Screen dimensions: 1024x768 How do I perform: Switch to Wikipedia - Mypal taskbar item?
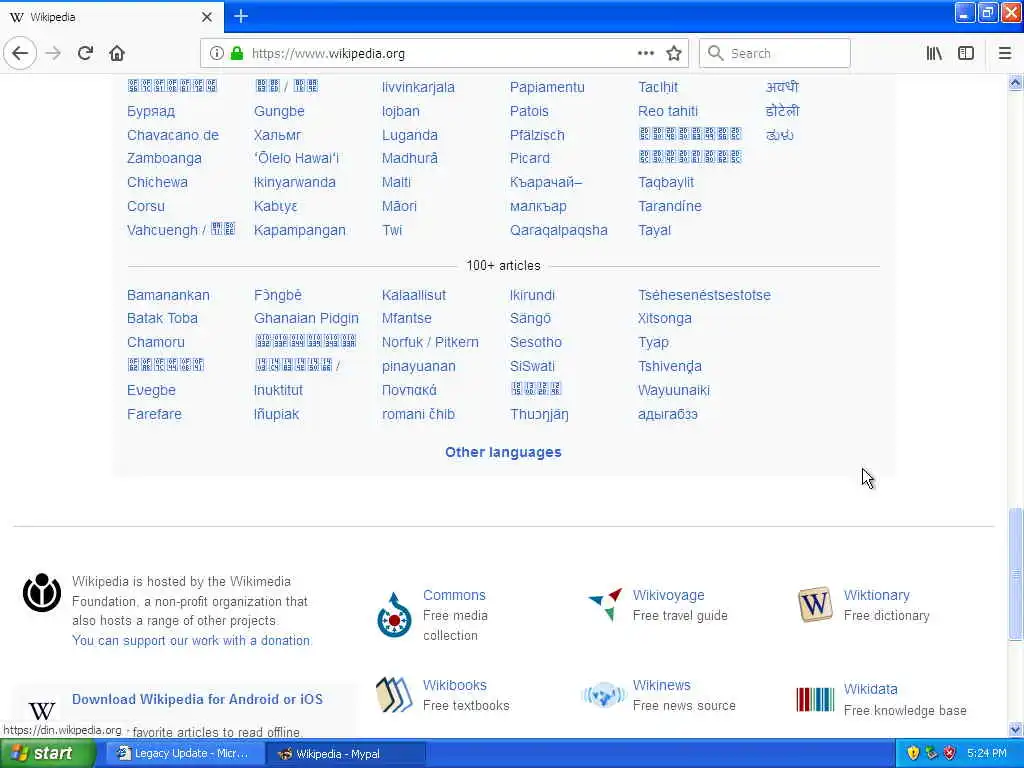(346, 754)
